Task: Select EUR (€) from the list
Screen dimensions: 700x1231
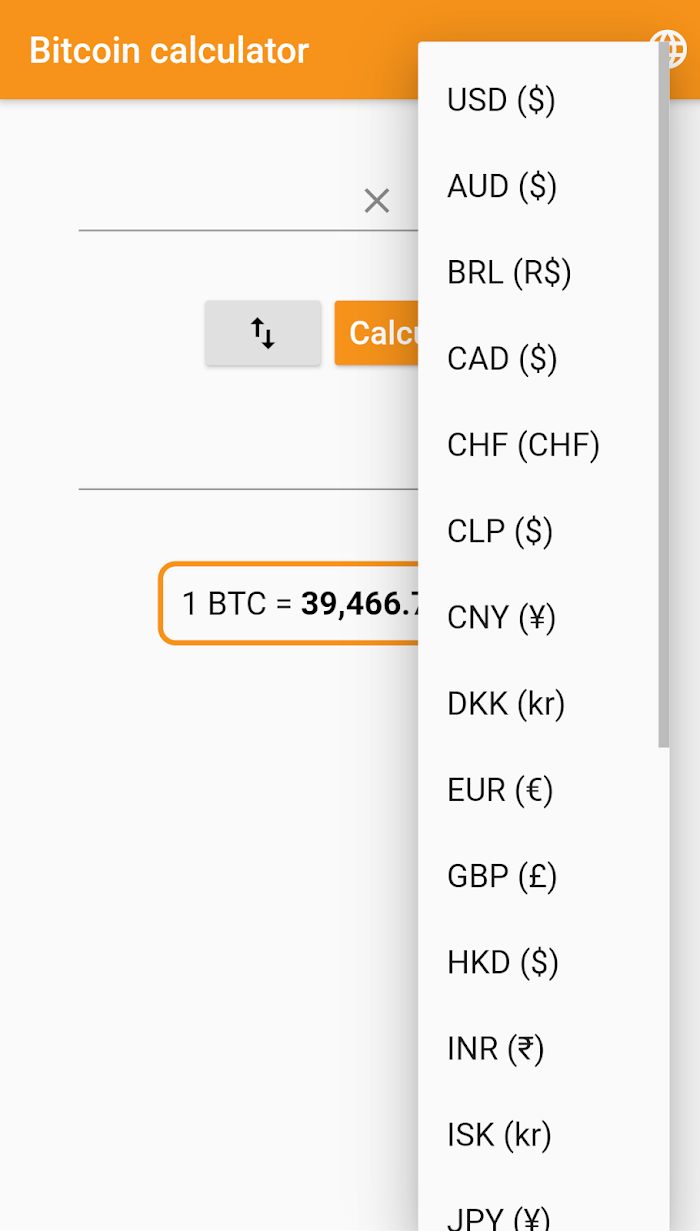Action: 500,790
